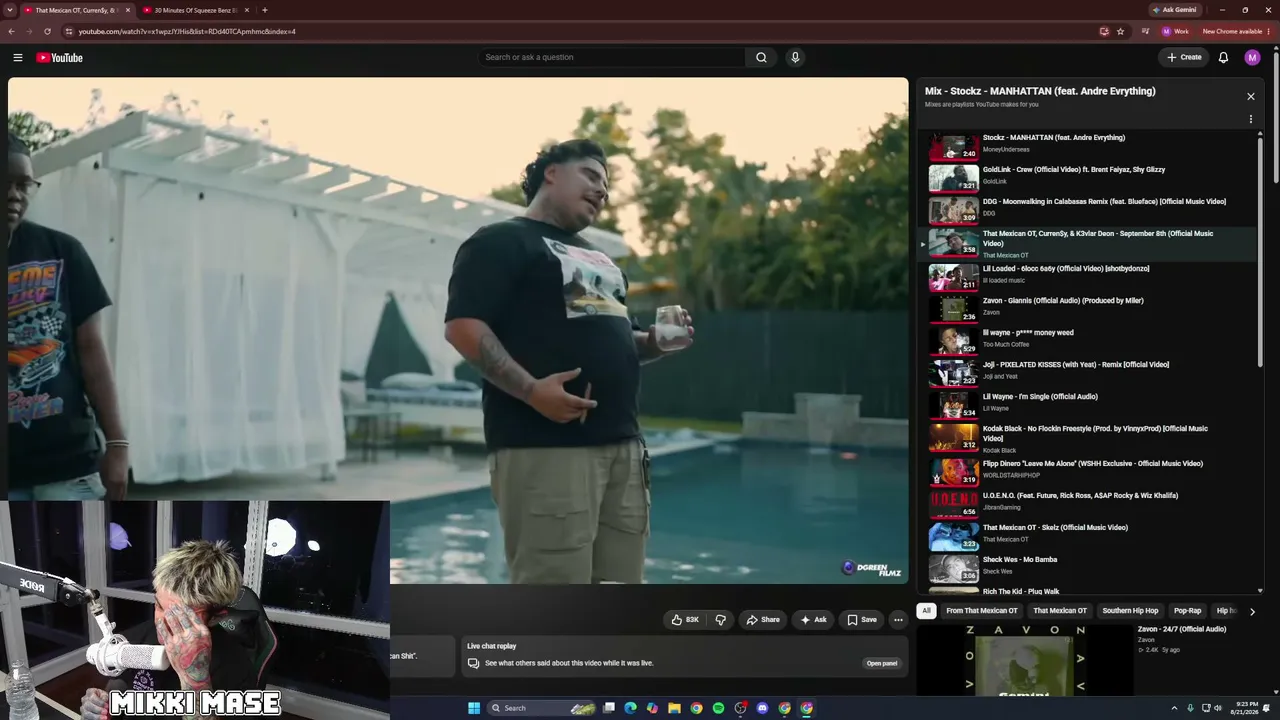Filter by Southern Hip Hop chip
The image size is (1280, 720).
pos(1130,611)
